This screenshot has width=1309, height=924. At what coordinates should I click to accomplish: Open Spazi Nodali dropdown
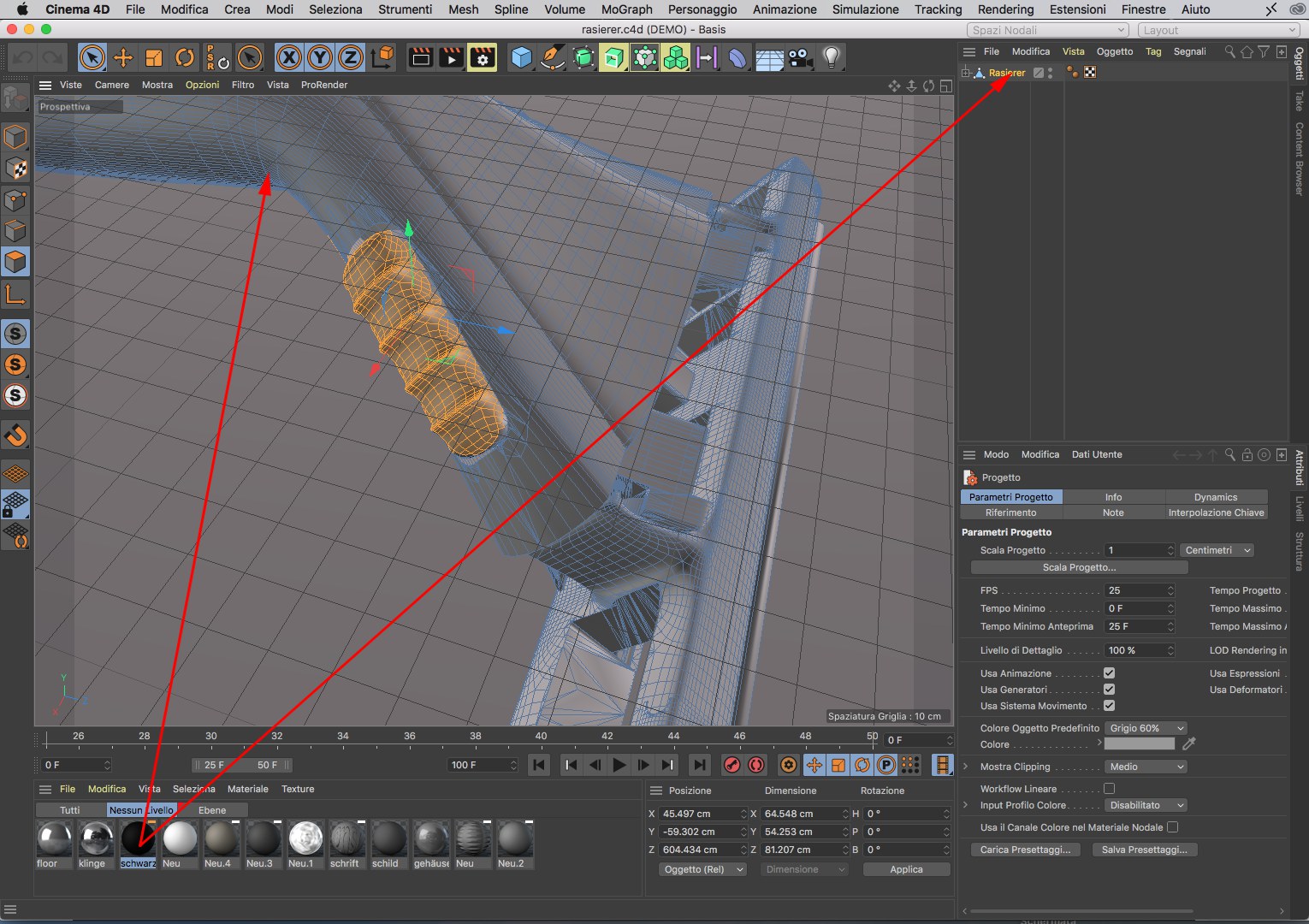[x=1048, y=30]
